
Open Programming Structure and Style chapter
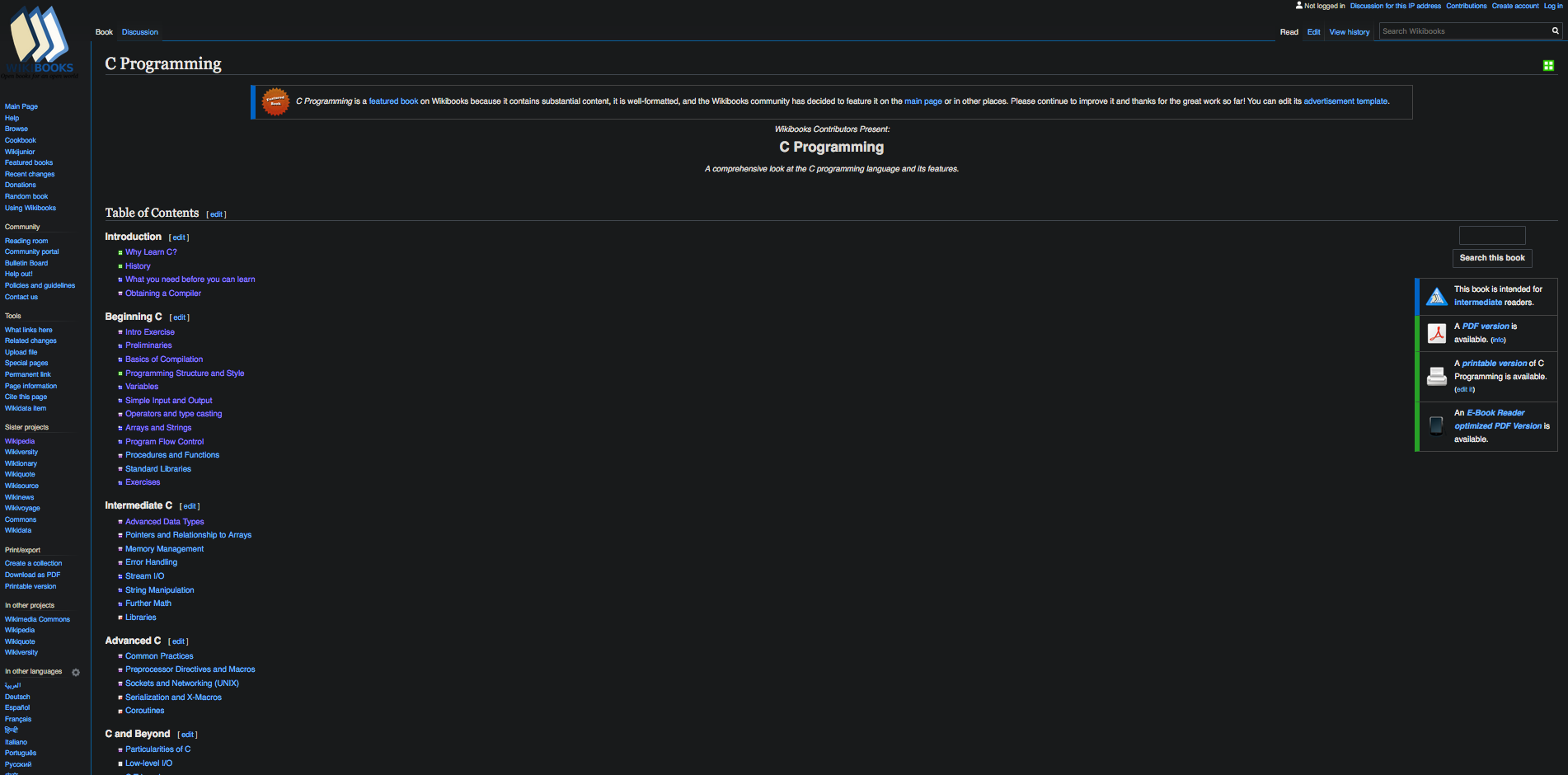(x=185, y=373)
